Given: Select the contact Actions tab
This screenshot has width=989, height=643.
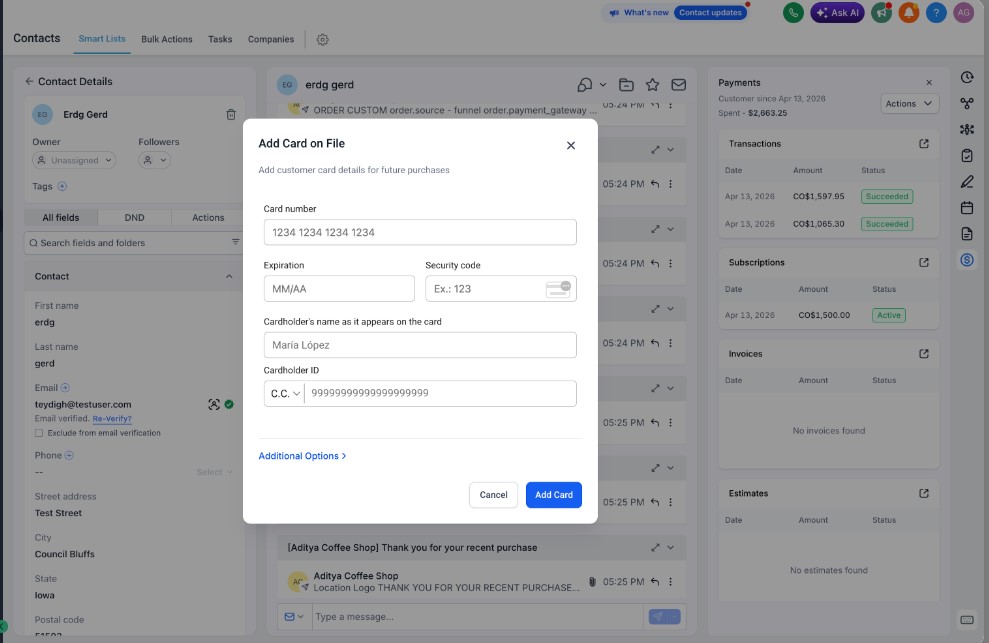Looking at the screenshot, I should tap(208, 218).
